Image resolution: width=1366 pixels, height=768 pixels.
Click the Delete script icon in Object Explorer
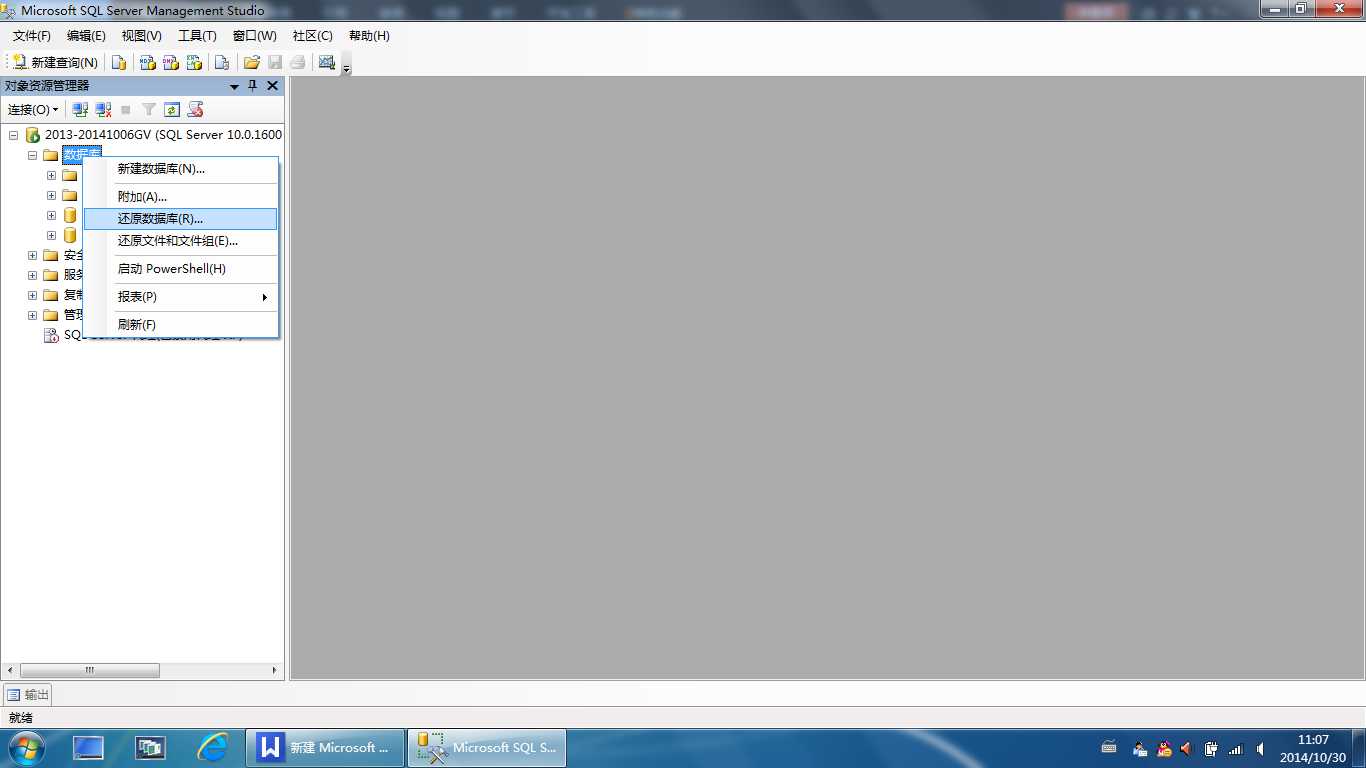[x=196, y=109]
